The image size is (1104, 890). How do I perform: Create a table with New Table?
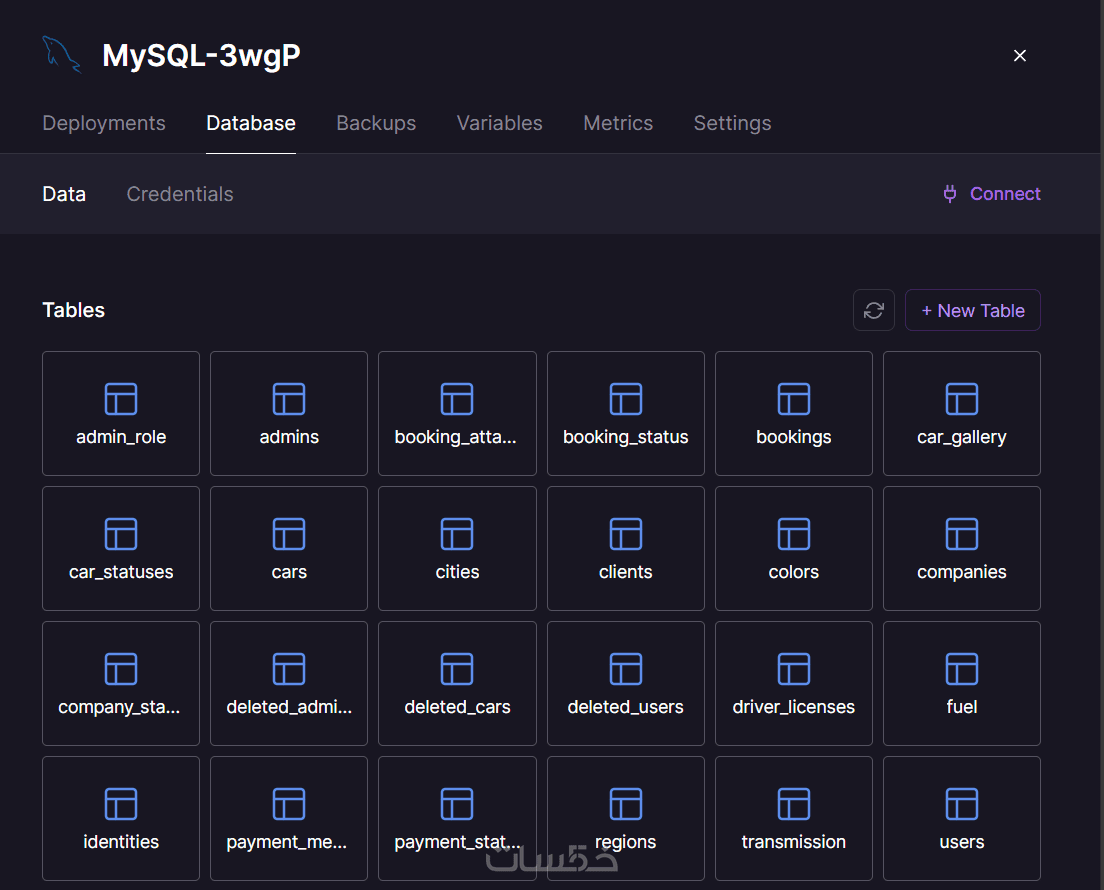click(973, 311)
